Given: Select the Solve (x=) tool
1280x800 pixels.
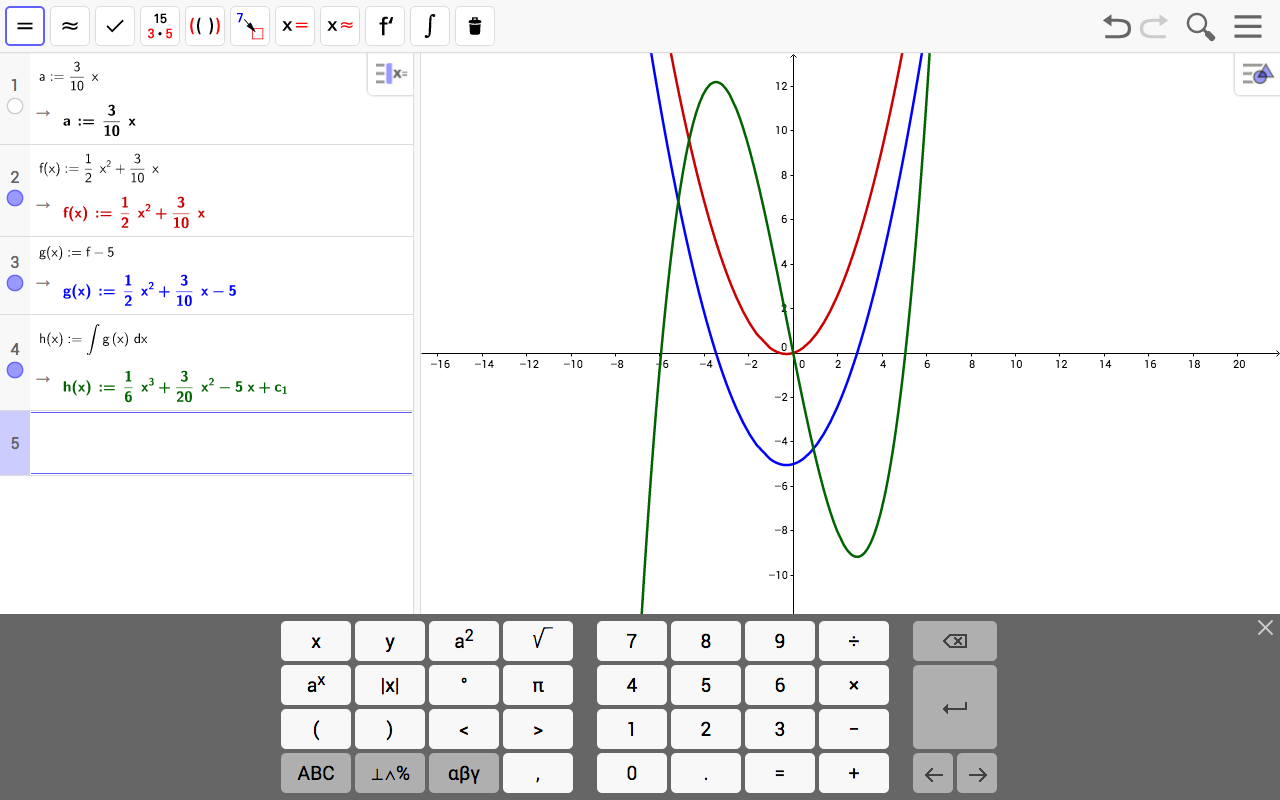Looking at the screenshot, I should click(x=295, y=26).
